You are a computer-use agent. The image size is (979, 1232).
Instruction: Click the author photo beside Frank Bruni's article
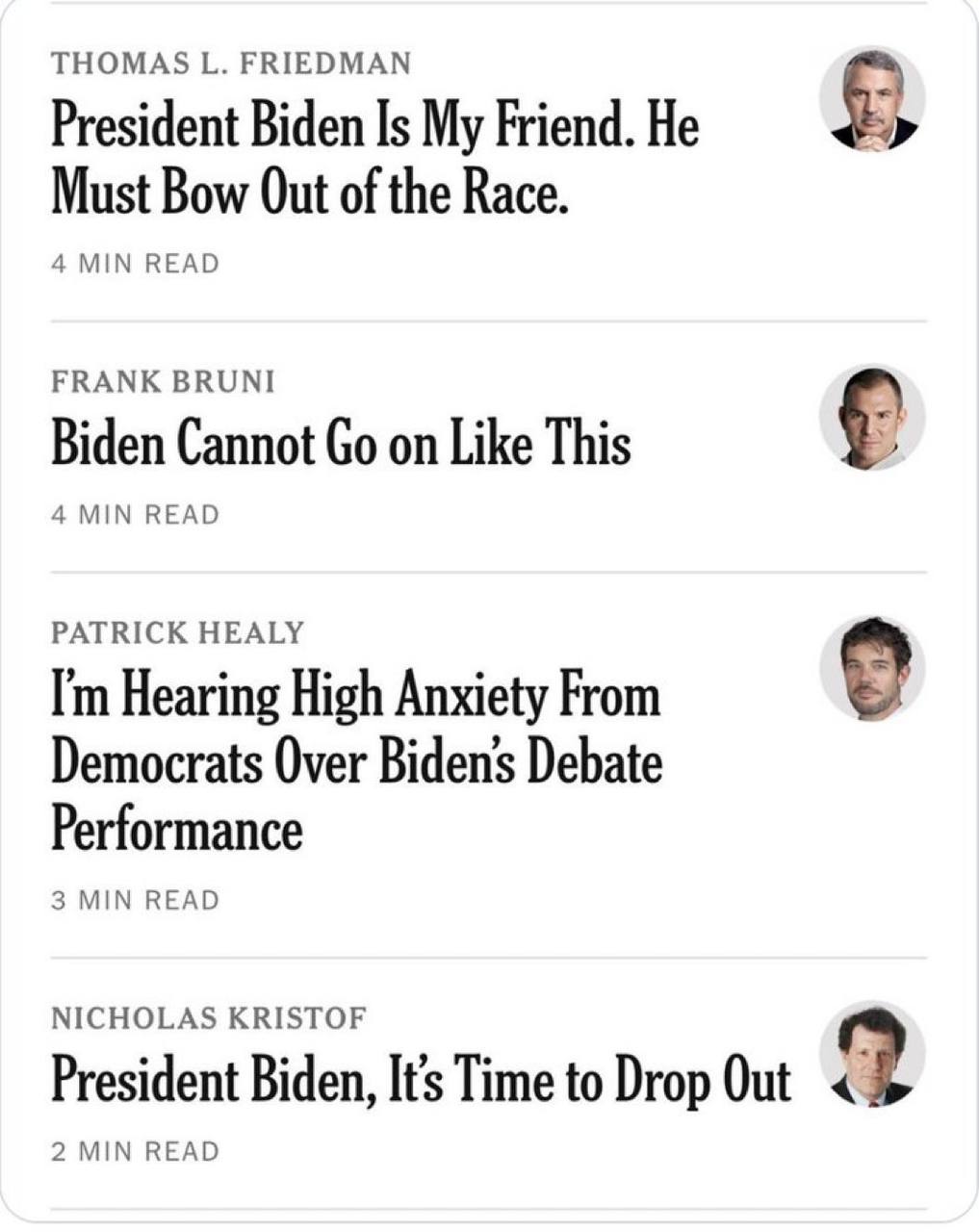pyautogui.click(x=872, y=418)
